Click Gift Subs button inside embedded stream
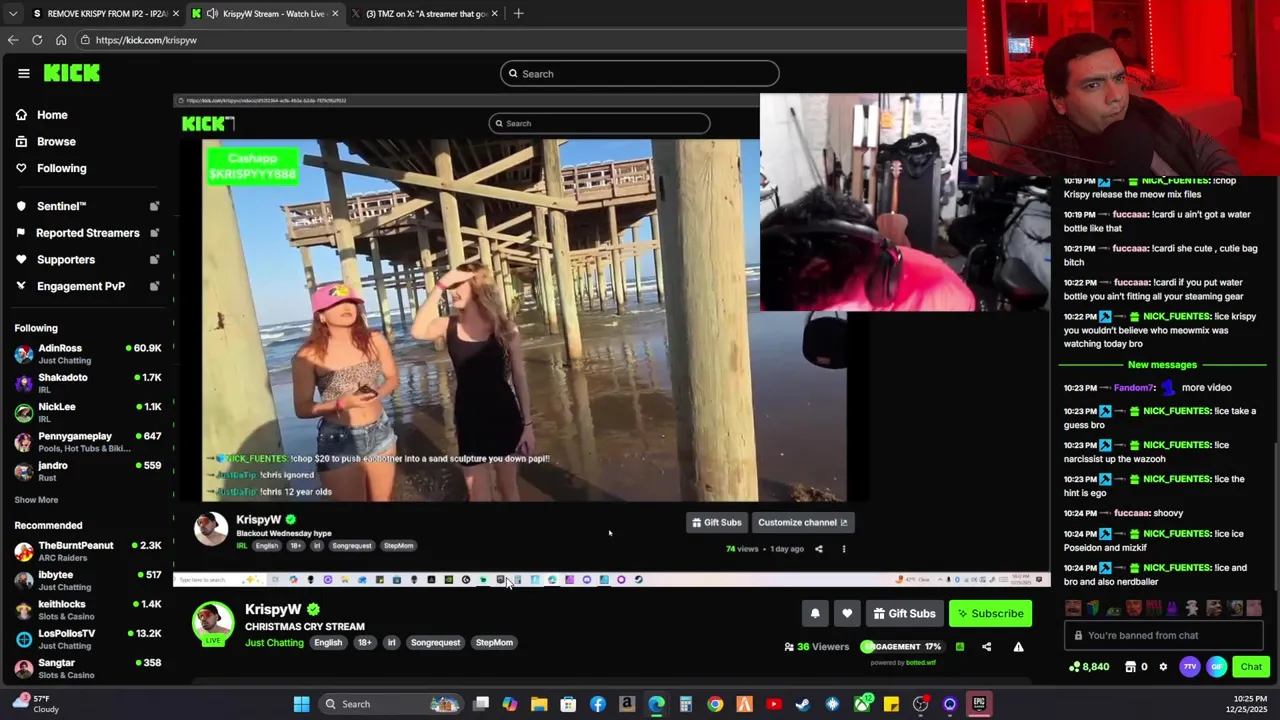 (x=717, y=523)
